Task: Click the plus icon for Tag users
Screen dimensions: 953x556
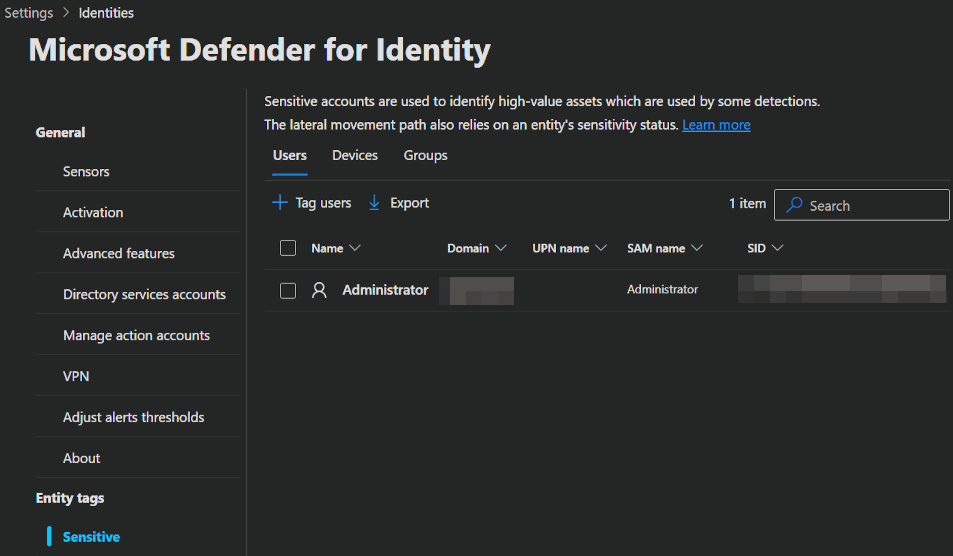Action: [280, 203]
